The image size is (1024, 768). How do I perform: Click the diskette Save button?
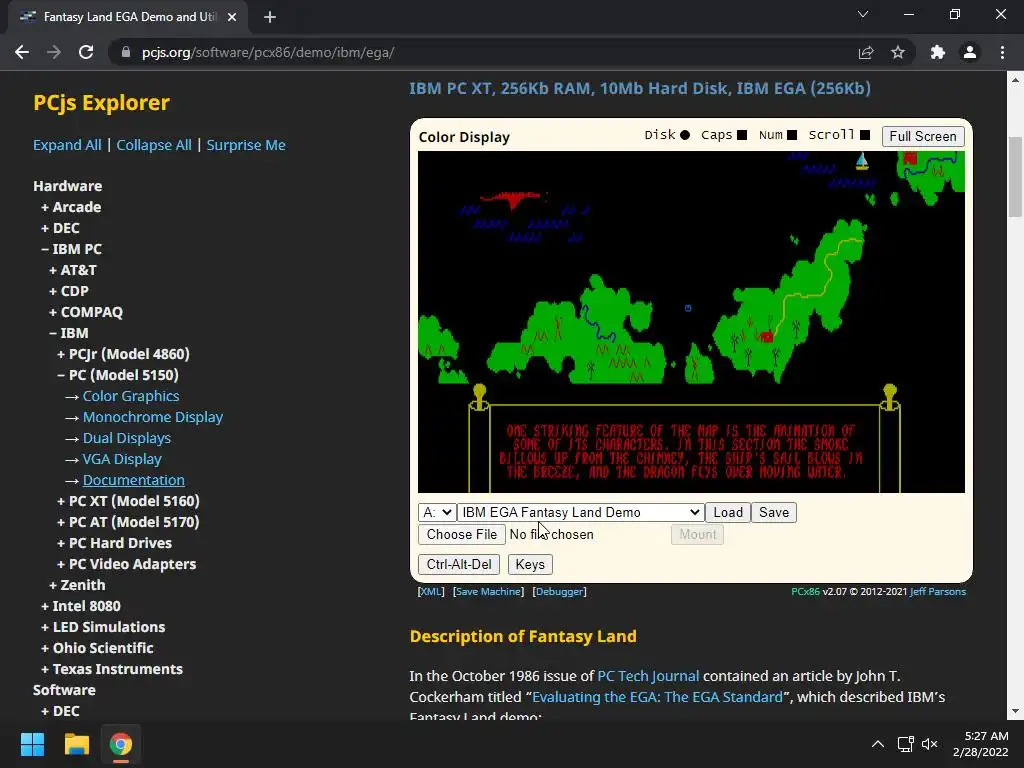click(774, 513)
